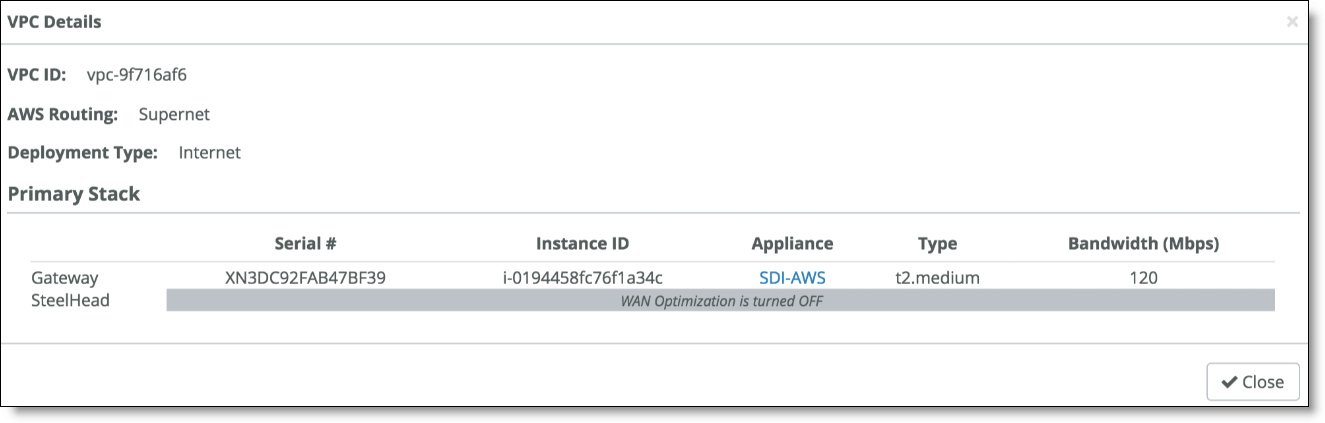The width and height of the screenshot is (1325, 423).
Task: Click the Type column header
Action: point(937,243)
